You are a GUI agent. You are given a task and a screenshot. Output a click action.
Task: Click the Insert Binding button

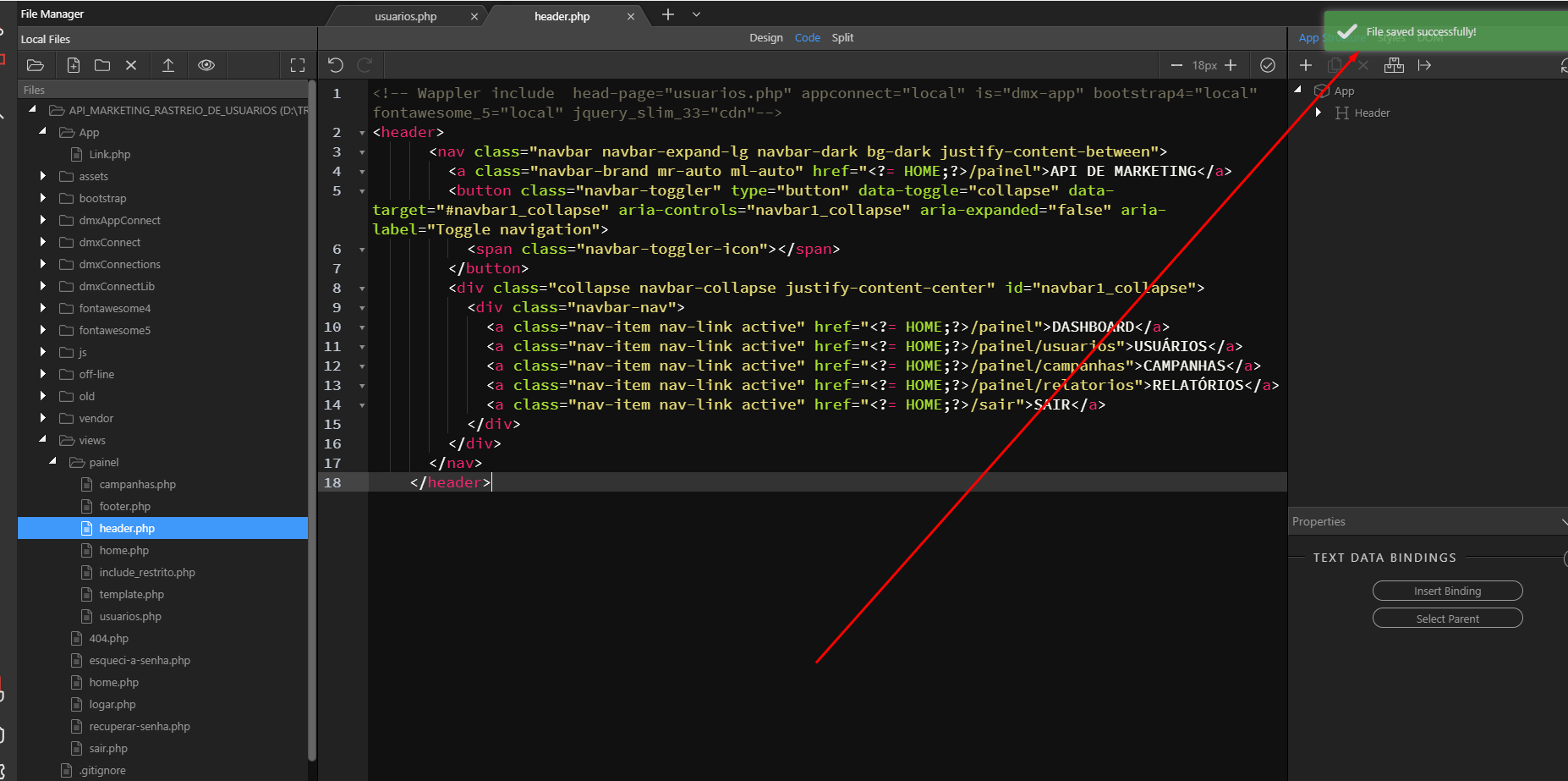(x=1447, y=591)
